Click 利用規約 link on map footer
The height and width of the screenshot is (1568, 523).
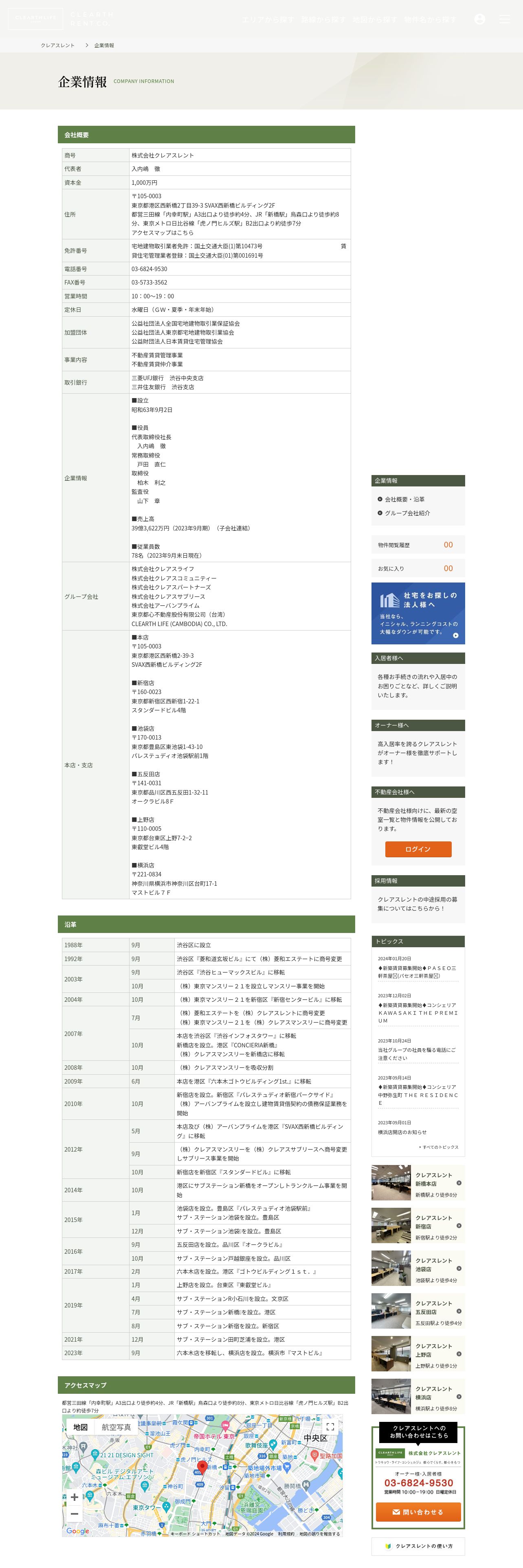(286, 1533)
